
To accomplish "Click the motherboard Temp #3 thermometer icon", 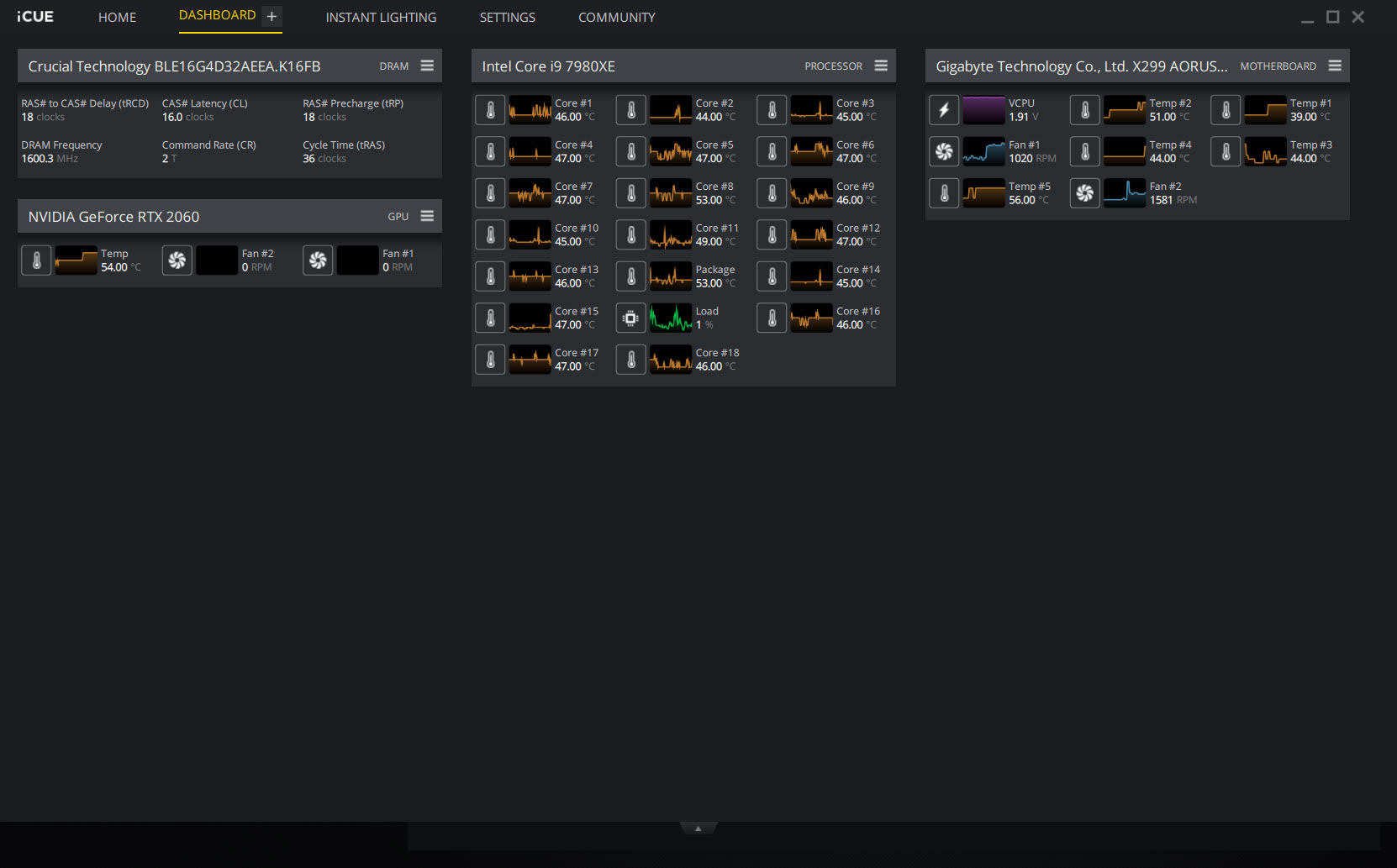I will [1226, 151].
